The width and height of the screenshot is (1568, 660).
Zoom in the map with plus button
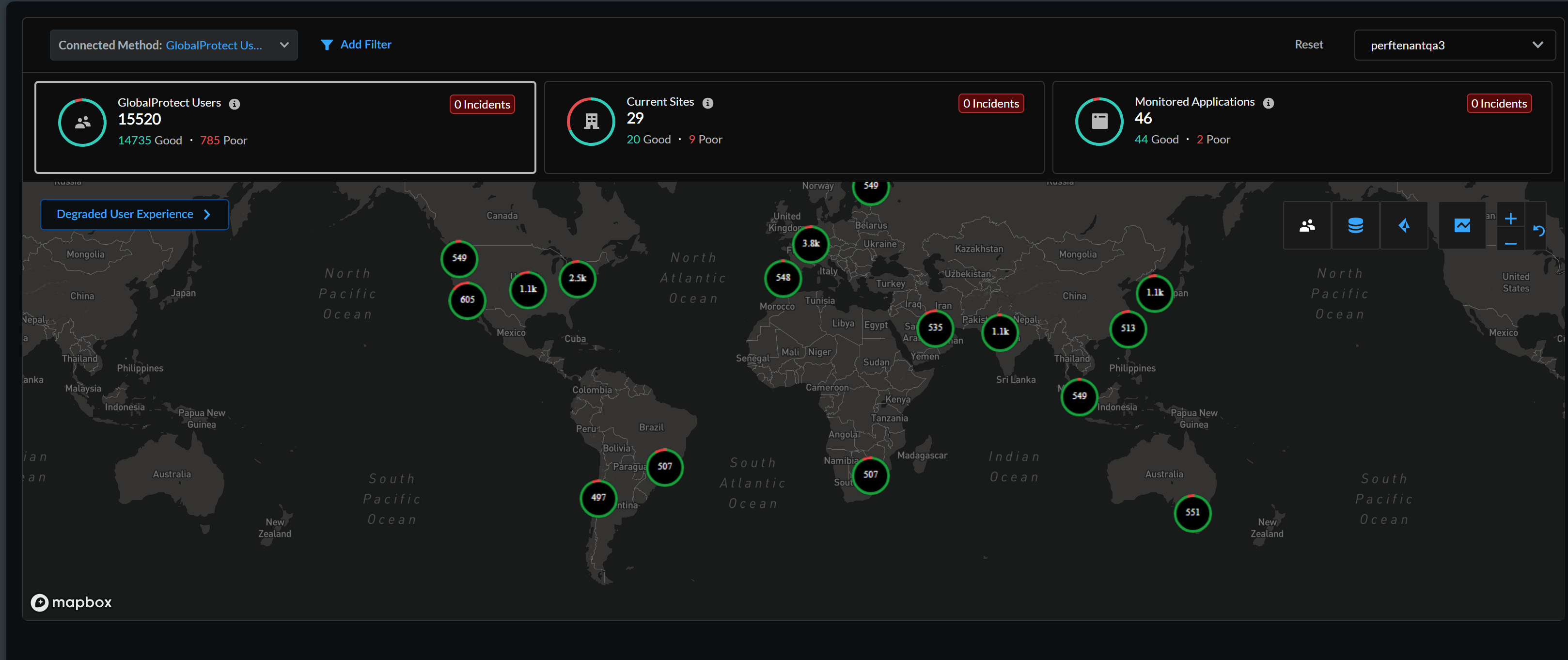click(x=1510, y=219)
